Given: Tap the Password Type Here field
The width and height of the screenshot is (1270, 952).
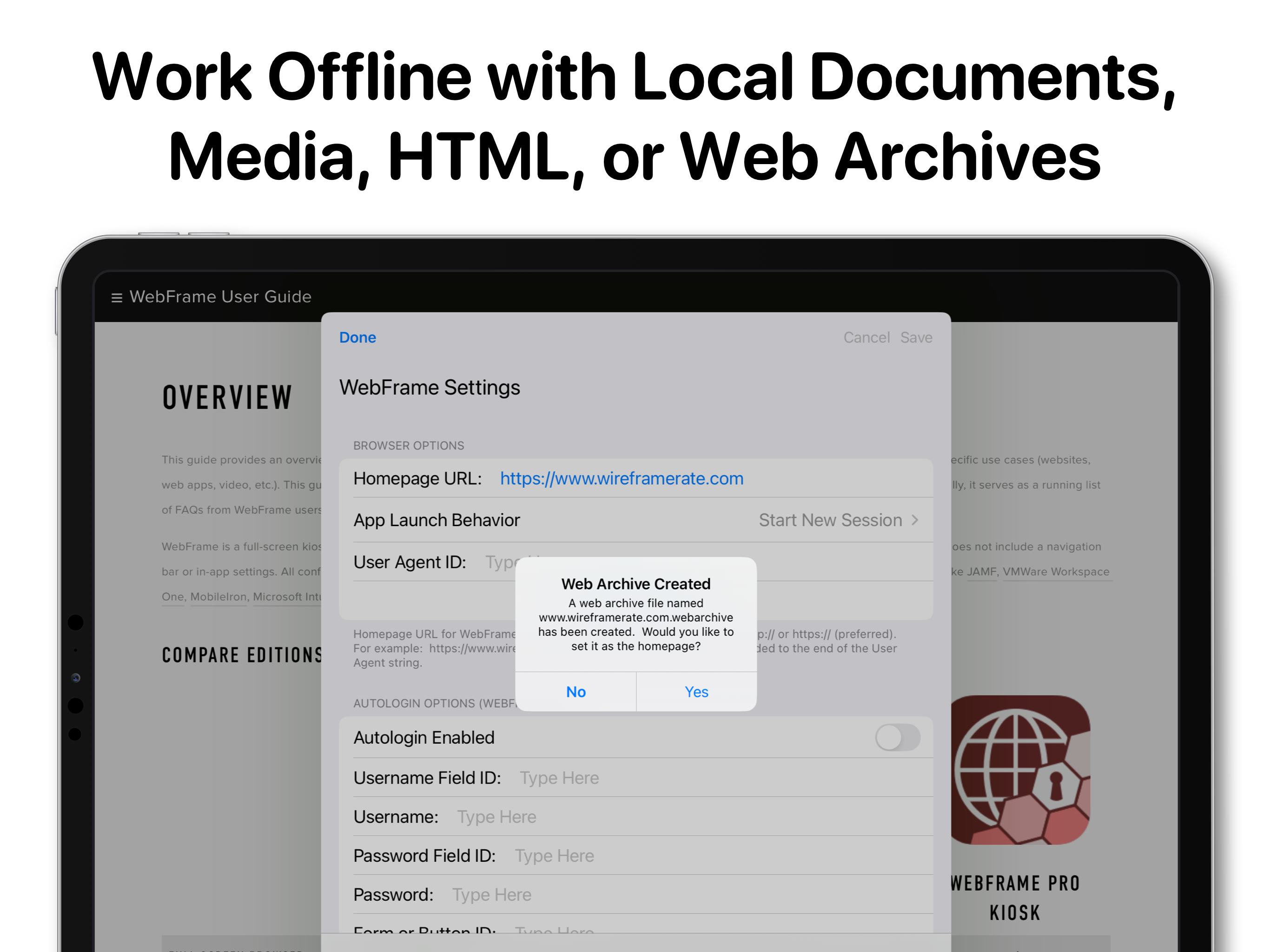Looking at the screenshot, I should click(x=491, y=894).
